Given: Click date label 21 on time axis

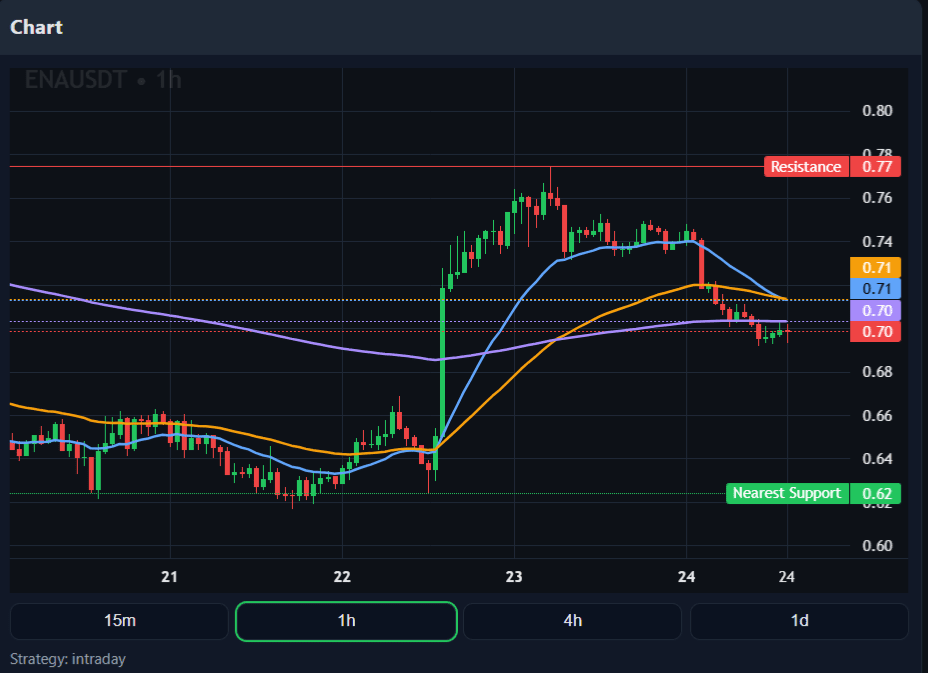Looking at the screenshot, I should coord(170,577).
